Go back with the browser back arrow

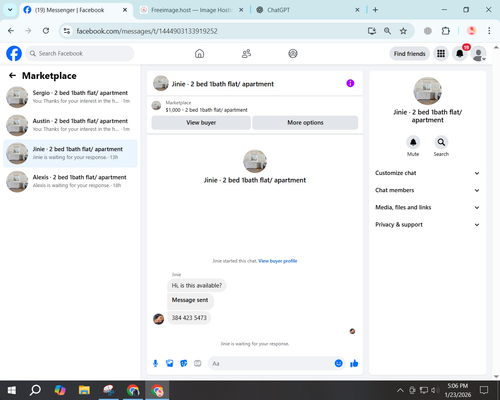[x=11, y=31]
